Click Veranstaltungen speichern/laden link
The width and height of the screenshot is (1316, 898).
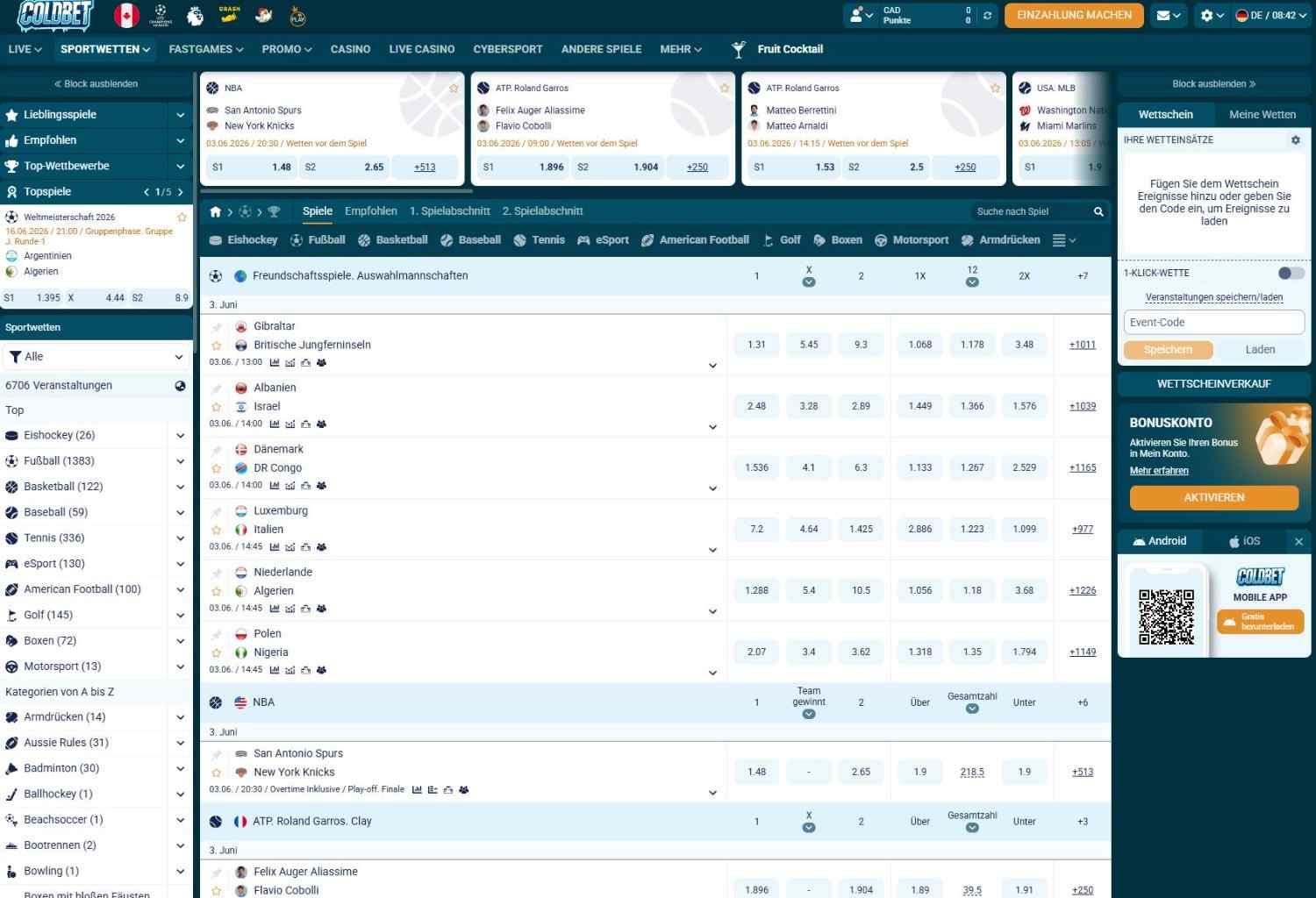click(x=1214, y=297)
